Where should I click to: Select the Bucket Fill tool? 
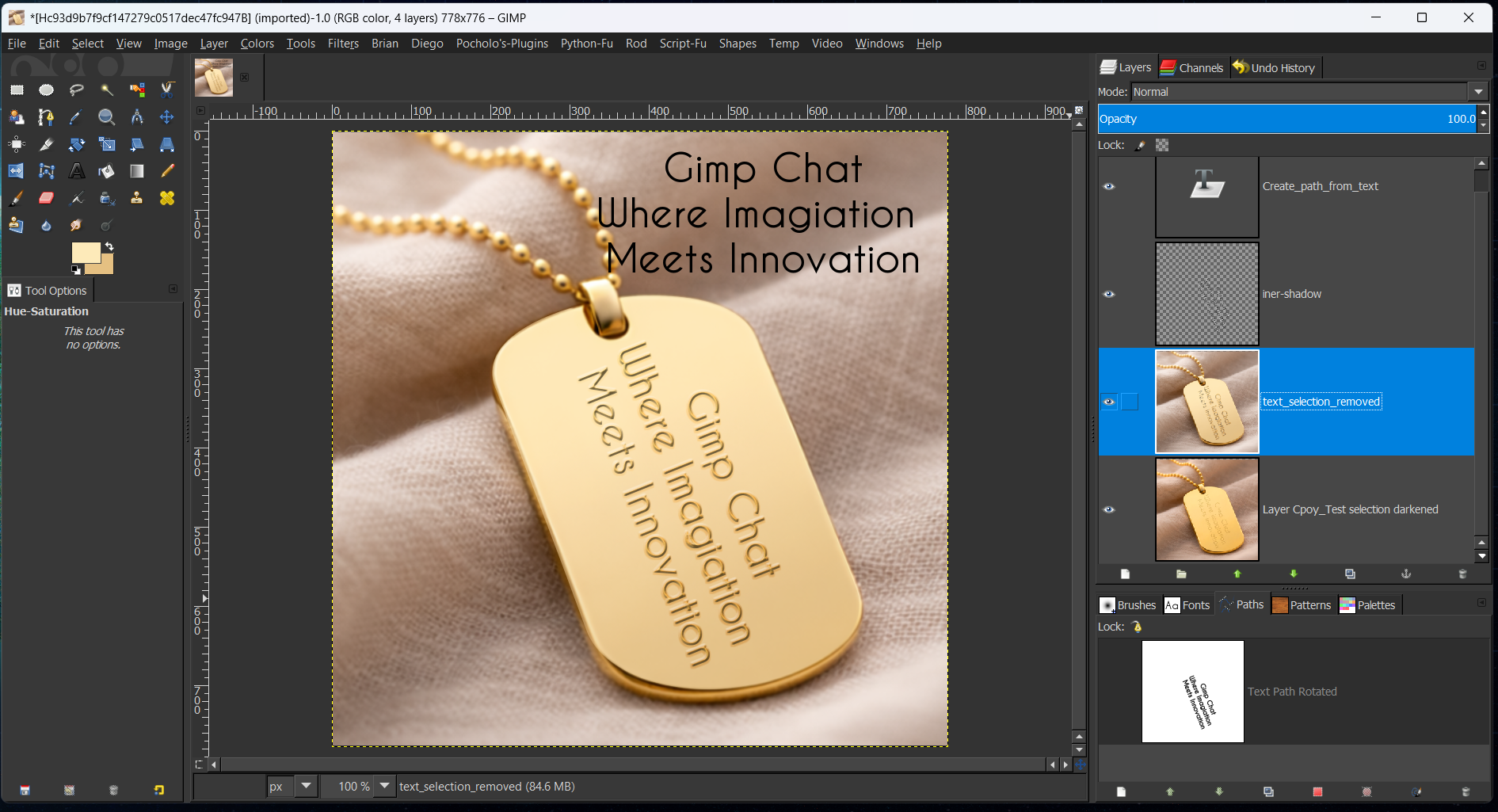pyautogui.click(x=107, y=171)
